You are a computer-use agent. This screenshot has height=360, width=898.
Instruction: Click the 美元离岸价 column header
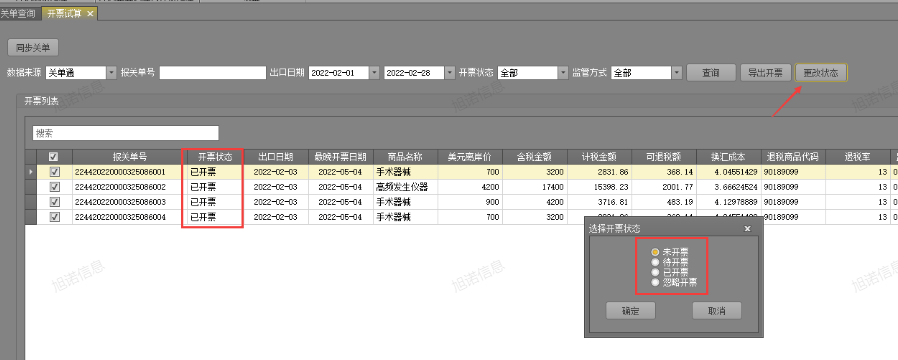point(470,156)
